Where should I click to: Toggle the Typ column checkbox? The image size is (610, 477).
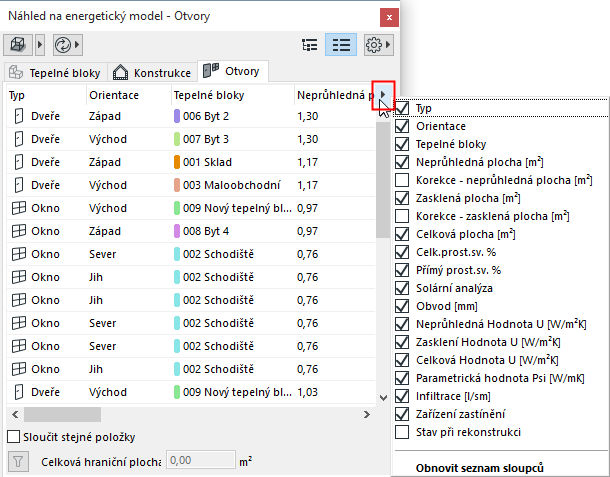[402, 108]
